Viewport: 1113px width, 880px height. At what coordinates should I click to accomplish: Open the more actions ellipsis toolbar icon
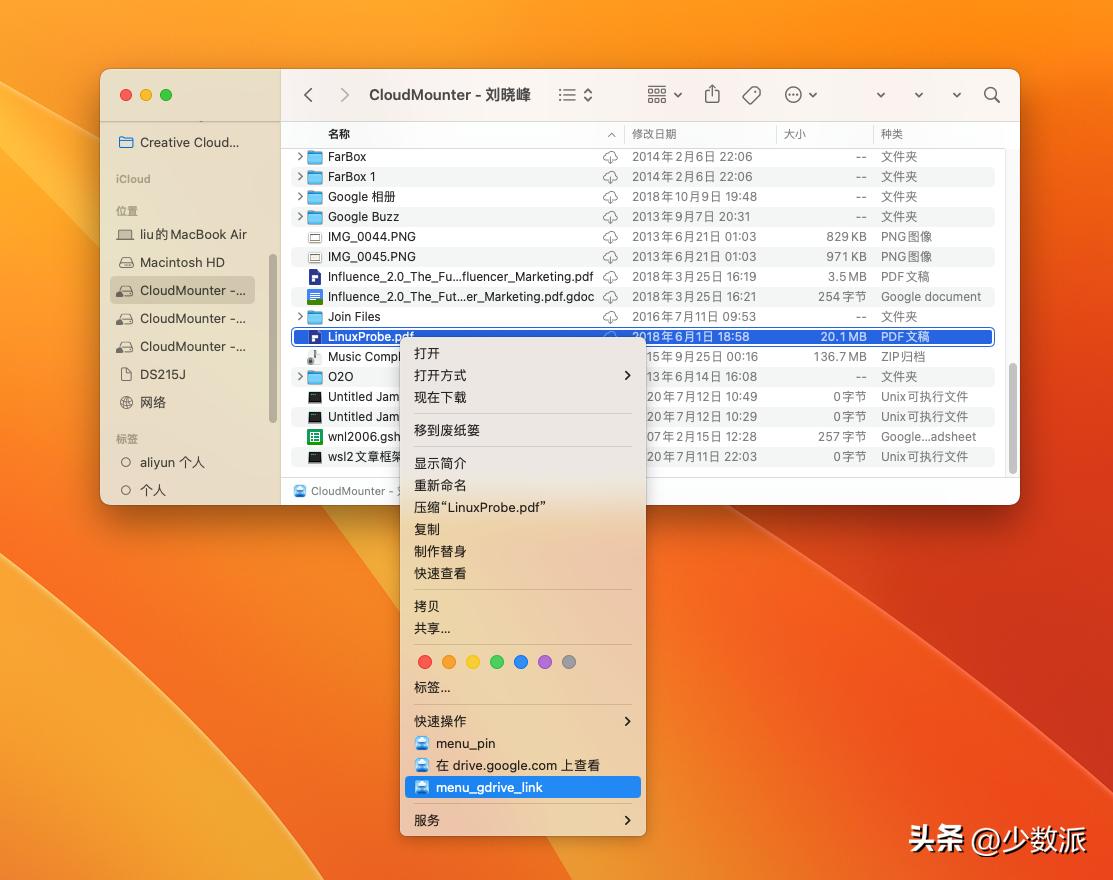pyautogui.click(x=793, y=94)
